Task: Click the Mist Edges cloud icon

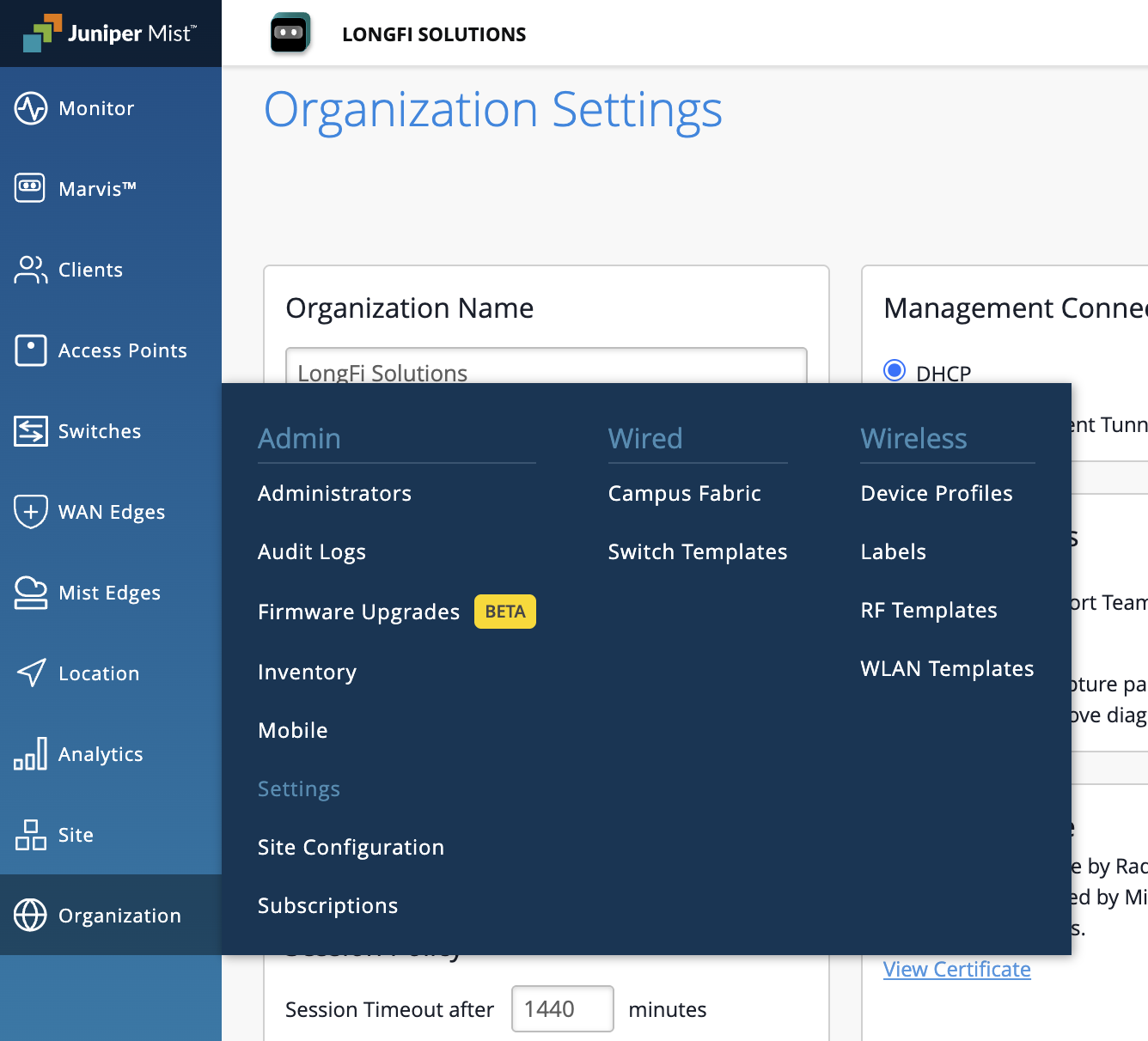Action: [31, 593]
